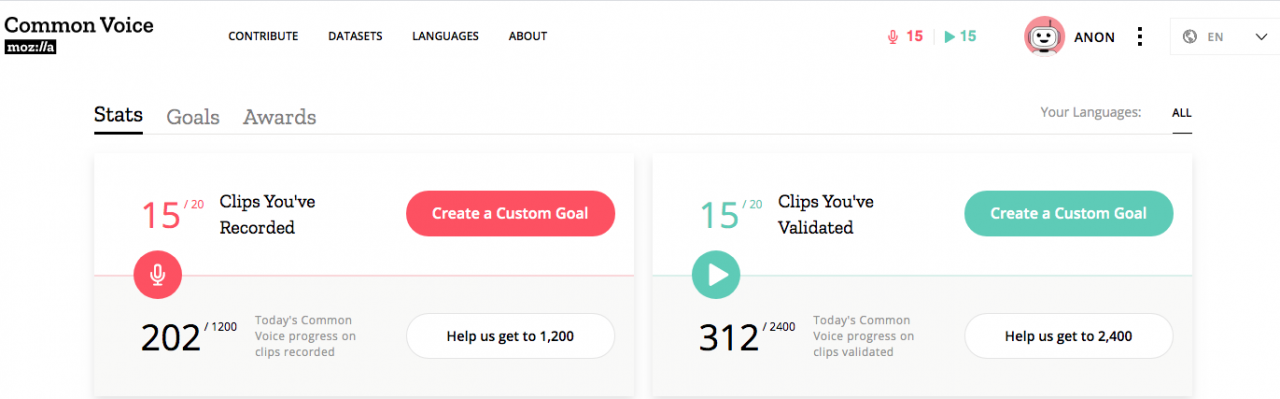Image resolution: width=1280 pixels, height=399 pixels.
Task: Open the Contribute menu
Action: click(x=263, y=36)
